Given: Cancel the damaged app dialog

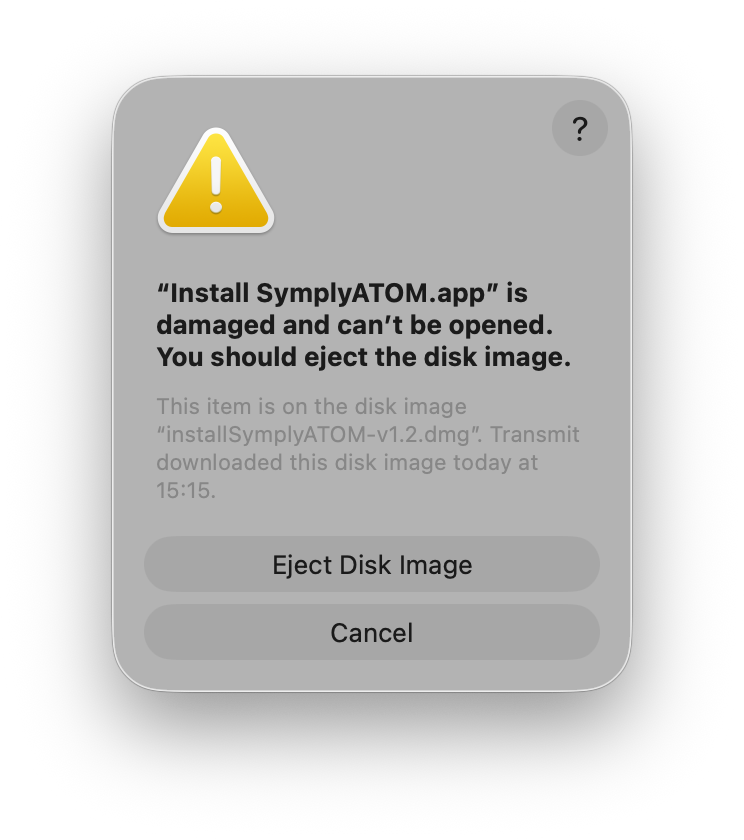Looking at the screenshot, I should pyautogui.click(x=372, y=632).
